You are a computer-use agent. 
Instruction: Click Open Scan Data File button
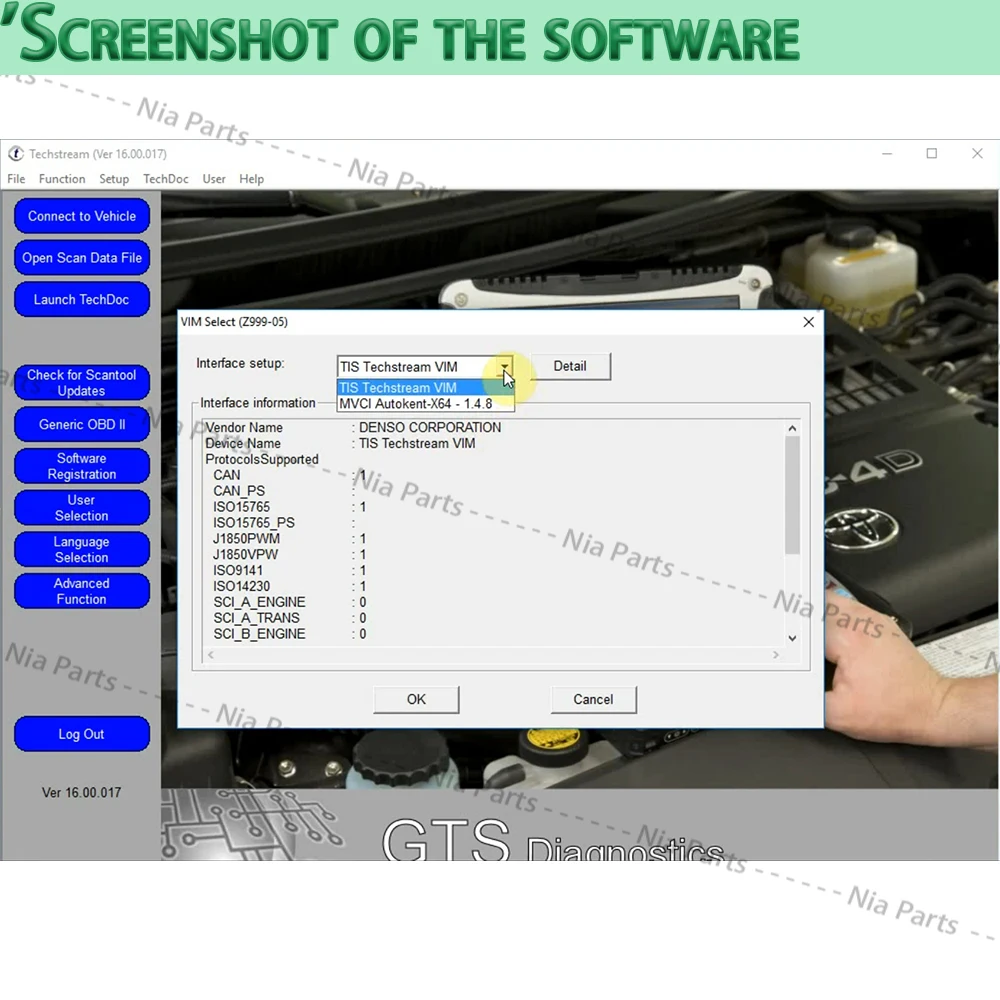pyautogui.click(x=82, y=258)
